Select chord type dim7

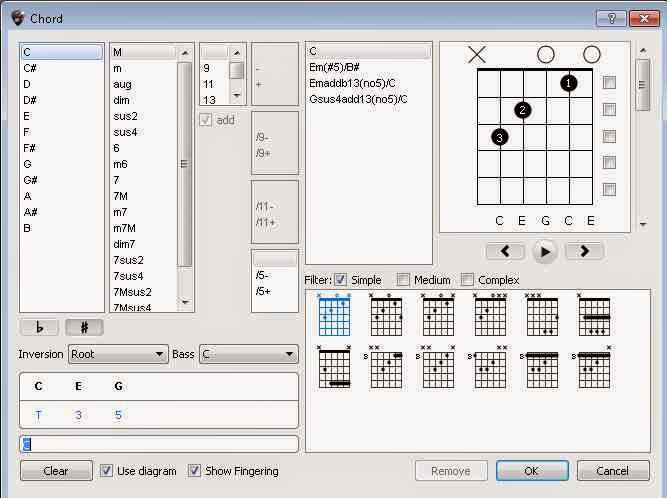coord(143,244)
